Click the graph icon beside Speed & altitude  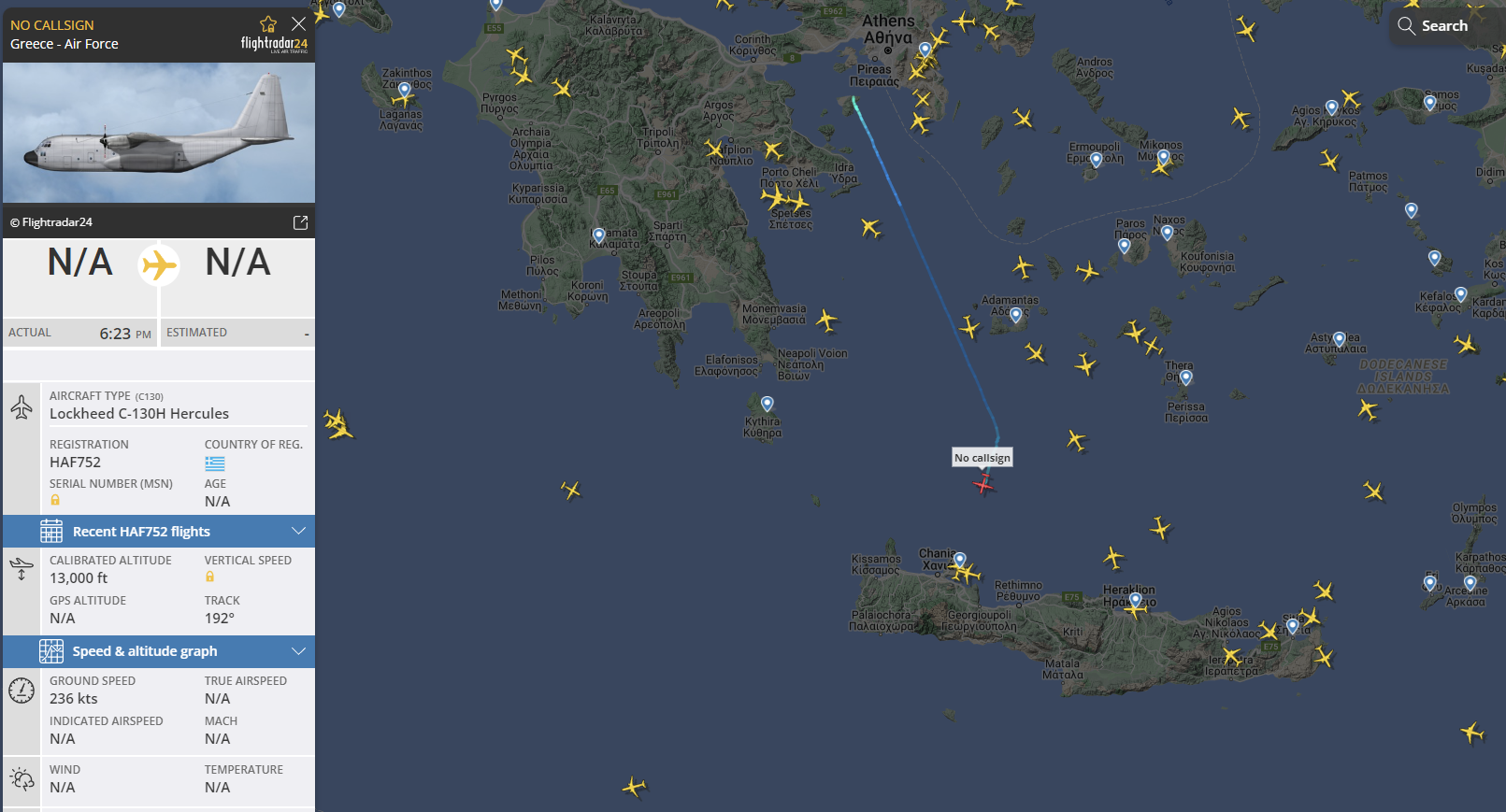click(51, 651)
